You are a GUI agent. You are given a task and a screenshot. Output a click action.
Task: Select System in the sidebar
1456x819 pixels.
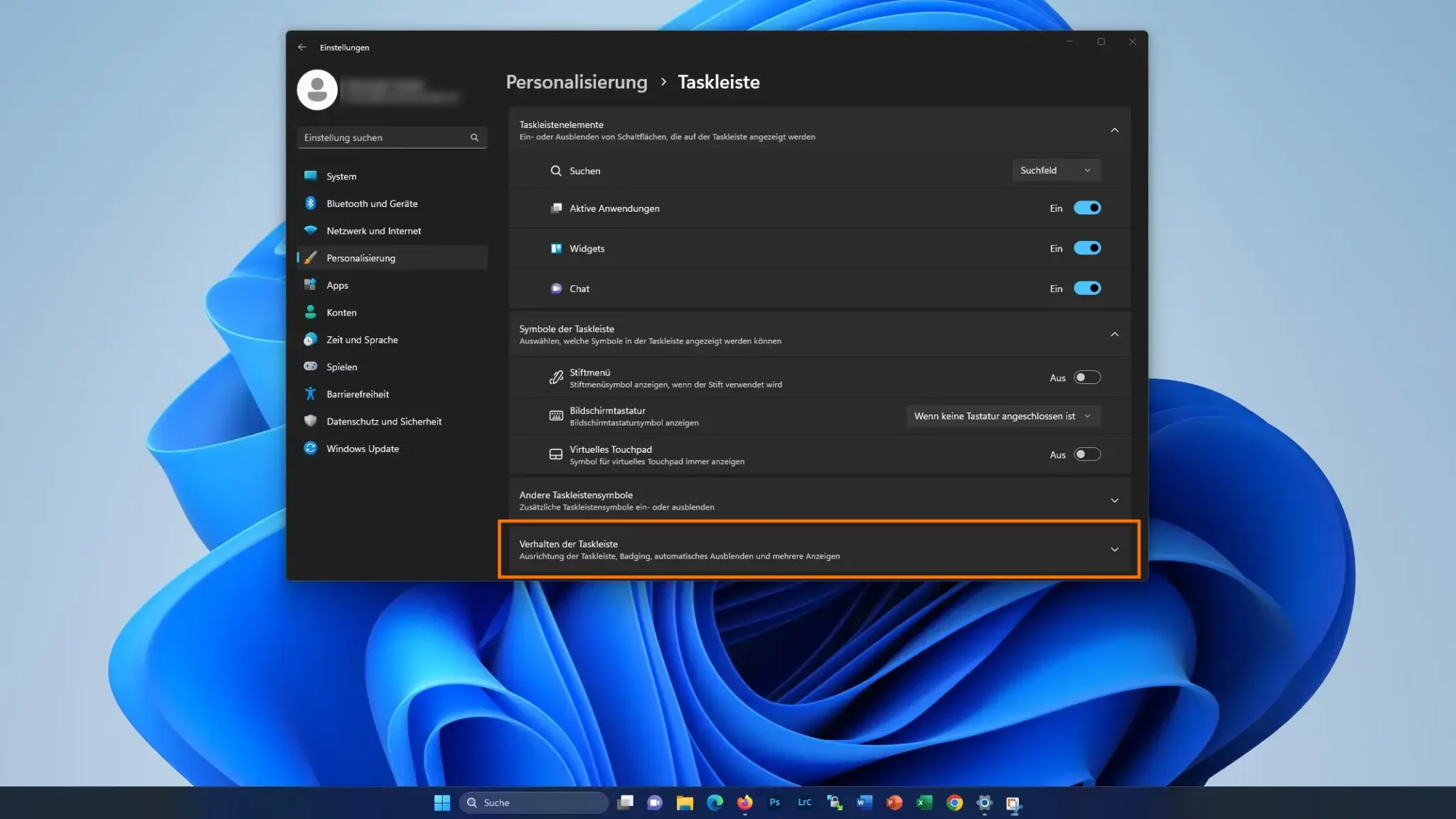pos(392,176)
